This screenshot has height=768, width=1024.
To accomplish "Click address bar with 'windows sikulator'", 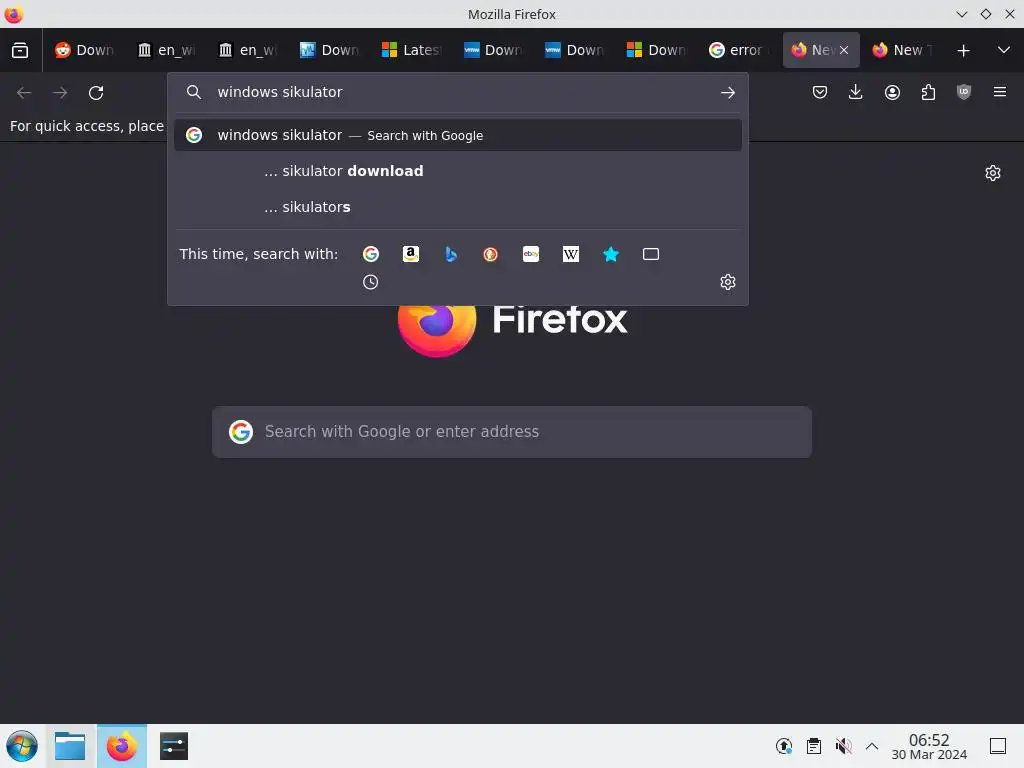I will (x=457, y=93).
